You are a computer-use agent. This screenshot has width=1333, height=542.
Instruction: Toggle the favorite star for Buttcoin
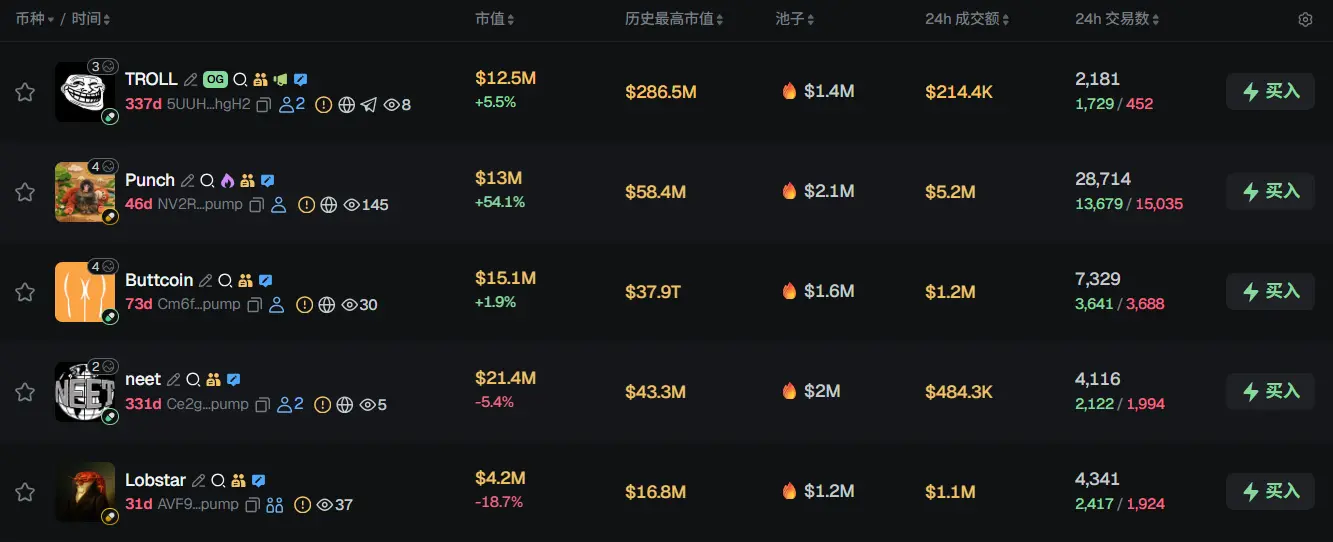pos(25,292)
